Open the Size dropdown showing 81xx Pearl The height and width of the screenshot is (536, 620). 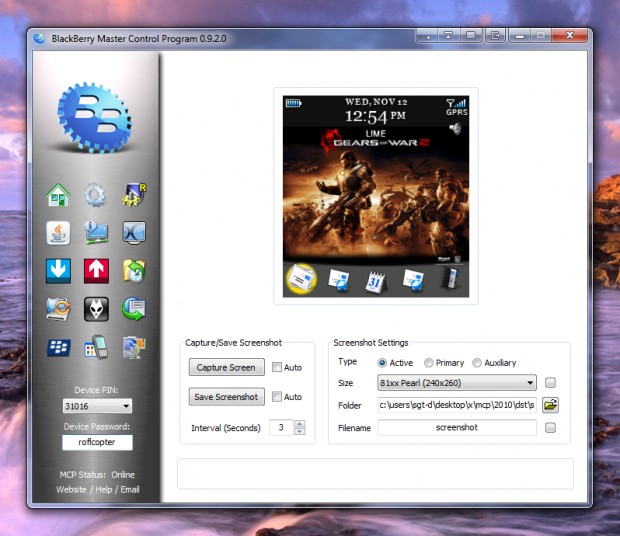(x=457, y=383)
